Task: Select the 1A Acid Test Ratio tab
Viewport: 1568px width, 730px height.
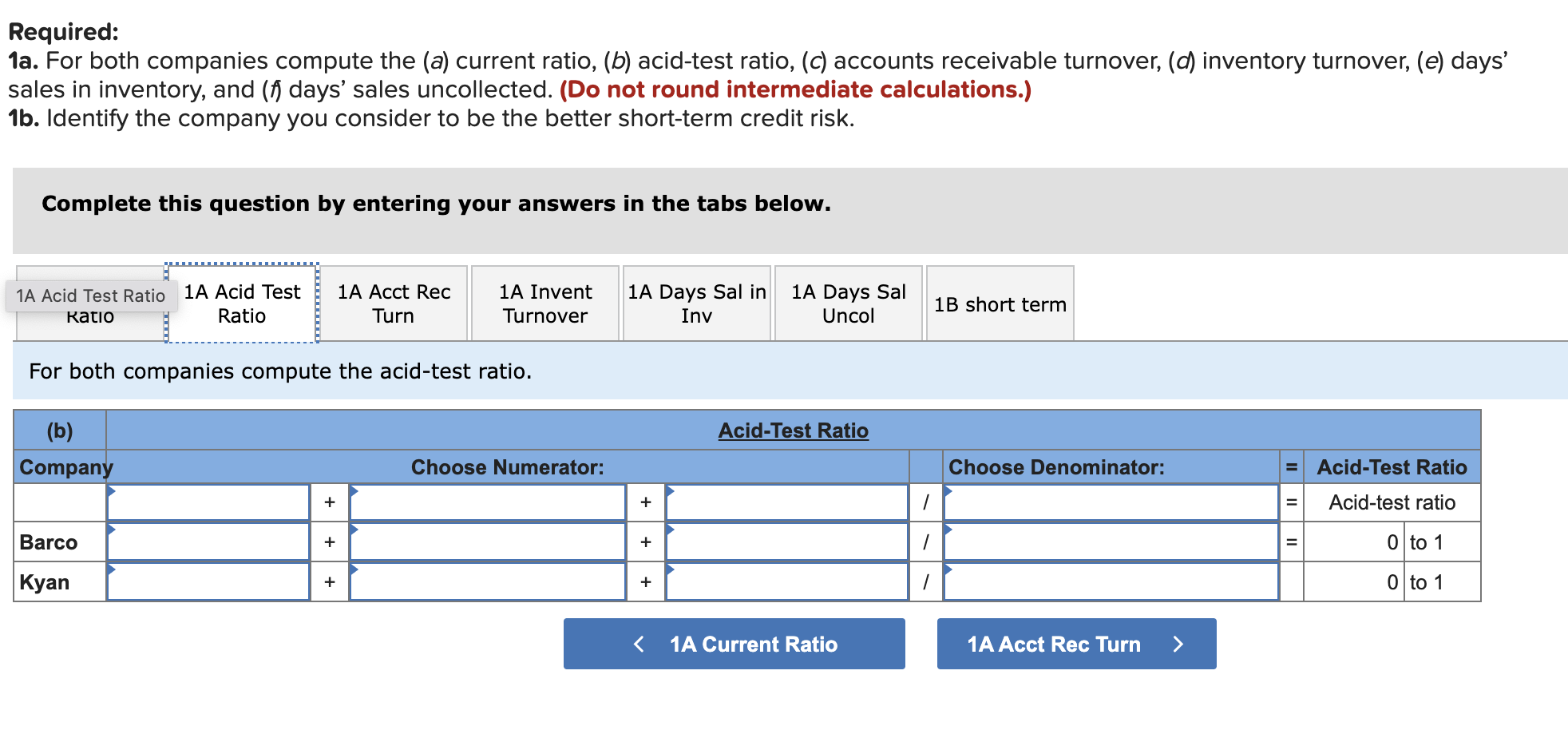Action: pyautogui.click(x=240, y=304)
